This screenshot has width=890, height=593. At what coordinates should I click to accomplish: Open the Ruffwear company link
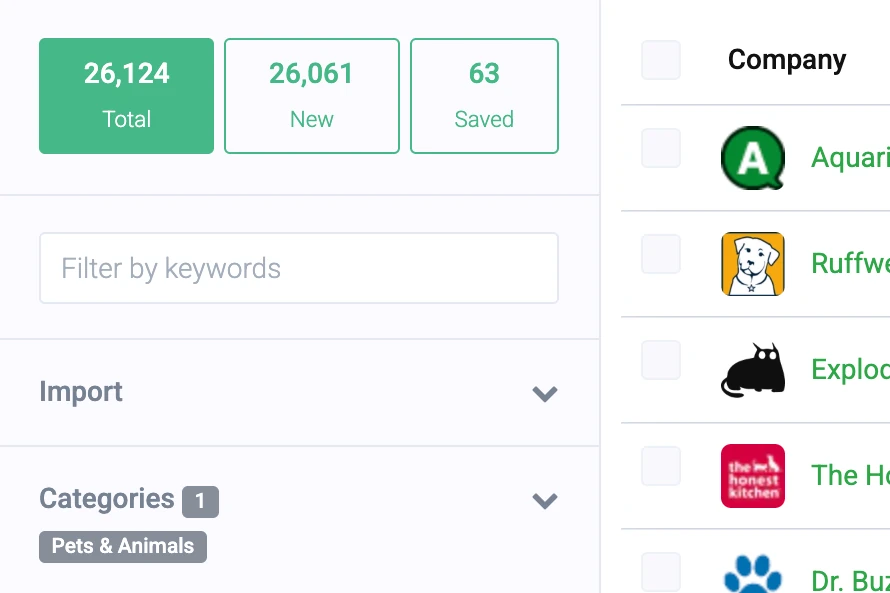(850, 264)
